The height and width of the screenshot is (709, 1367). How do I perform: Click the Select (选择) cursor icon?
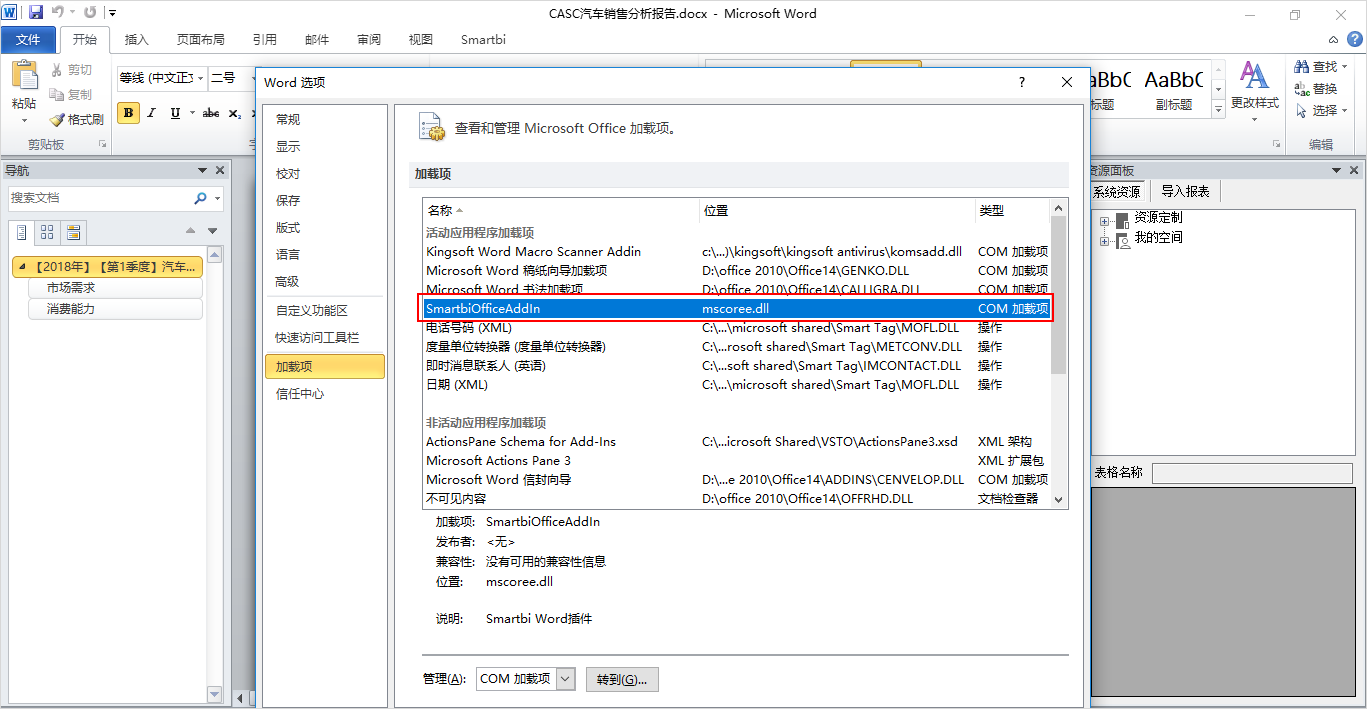[1302, 110]
